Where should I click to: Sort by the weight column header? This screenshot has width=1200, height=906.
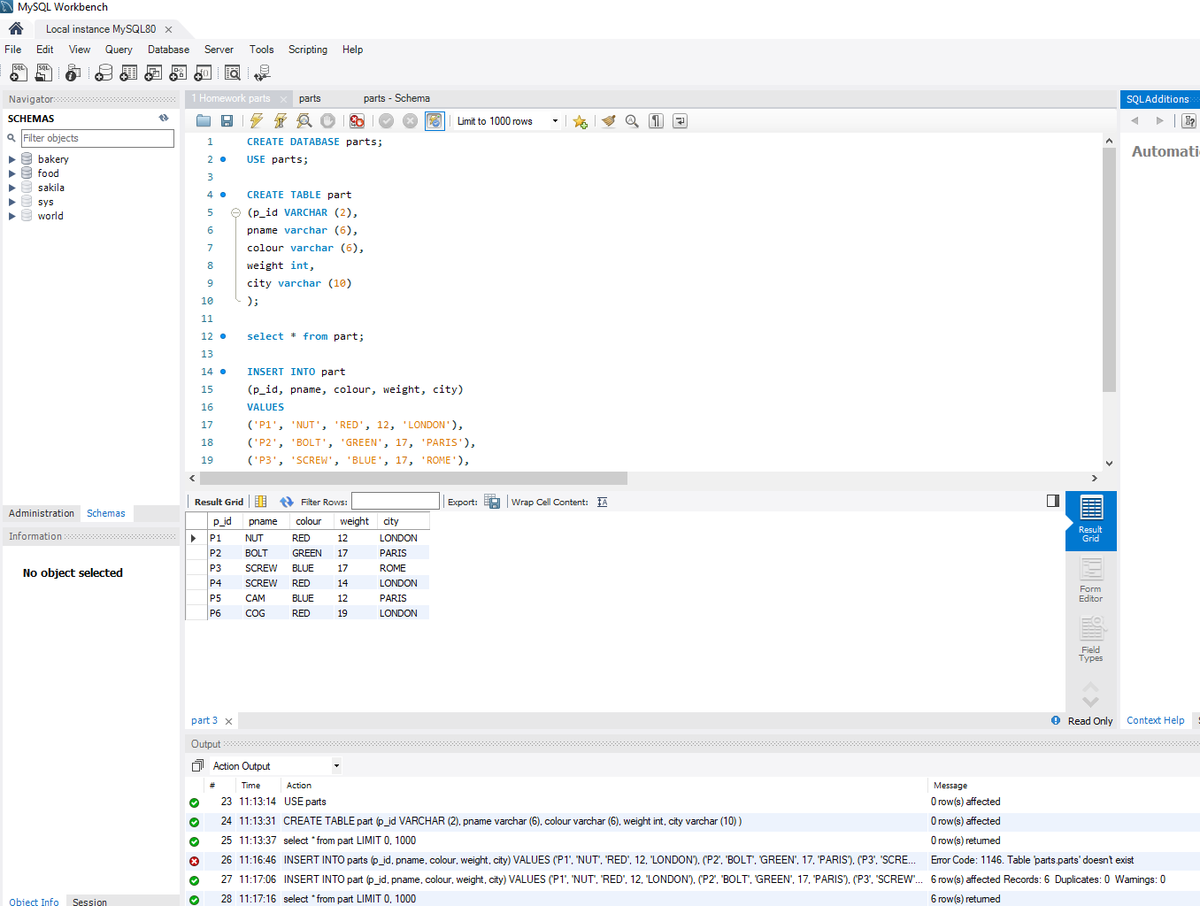pos(354,521)
